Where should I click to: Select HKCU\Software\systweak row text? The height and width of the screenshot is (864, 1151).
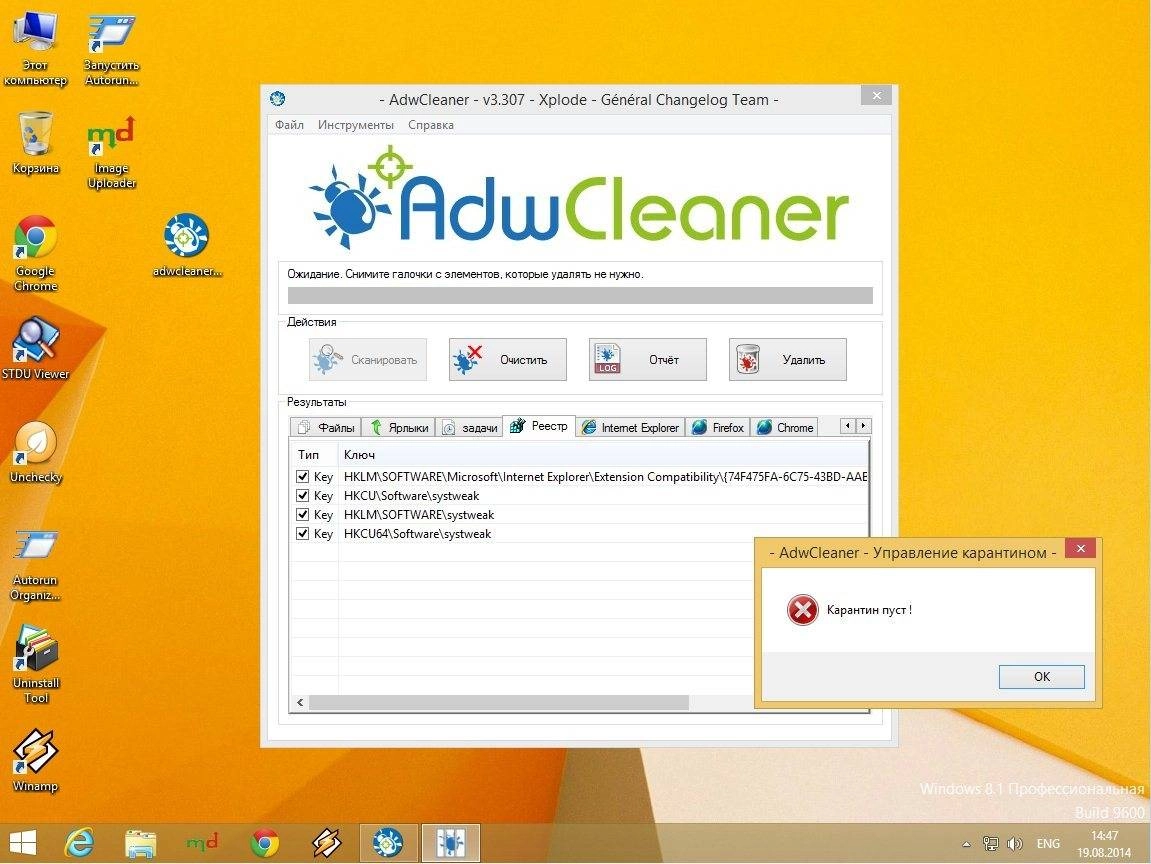411,495
